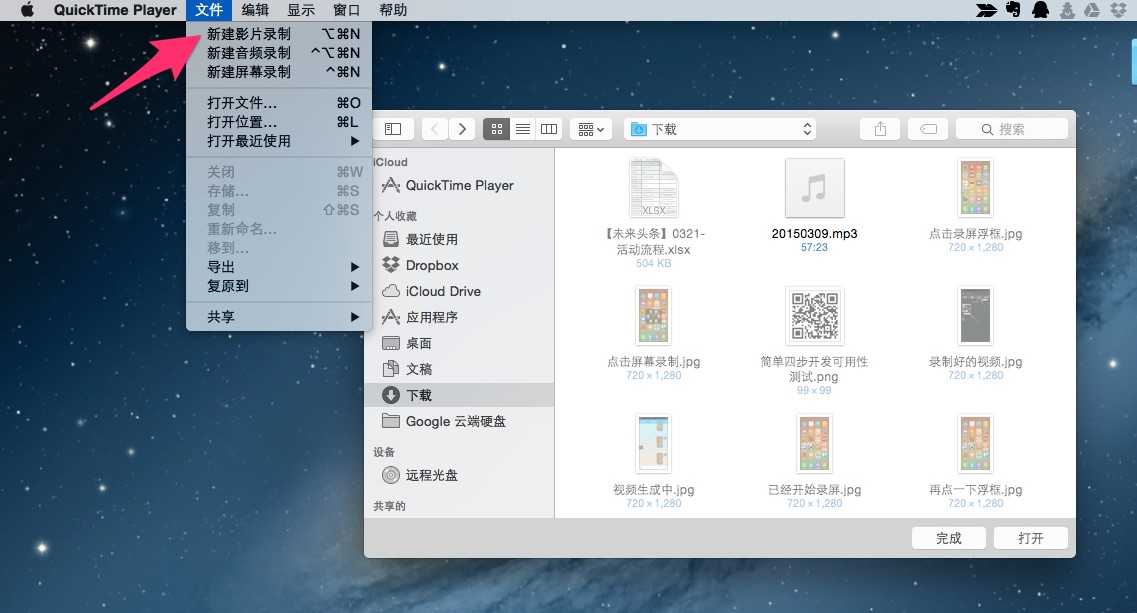The height and width of the screenshot is (613, 1137).
Task: Select the 点击屏幕录制.jpg image
Action: click(x=653, y=333)
